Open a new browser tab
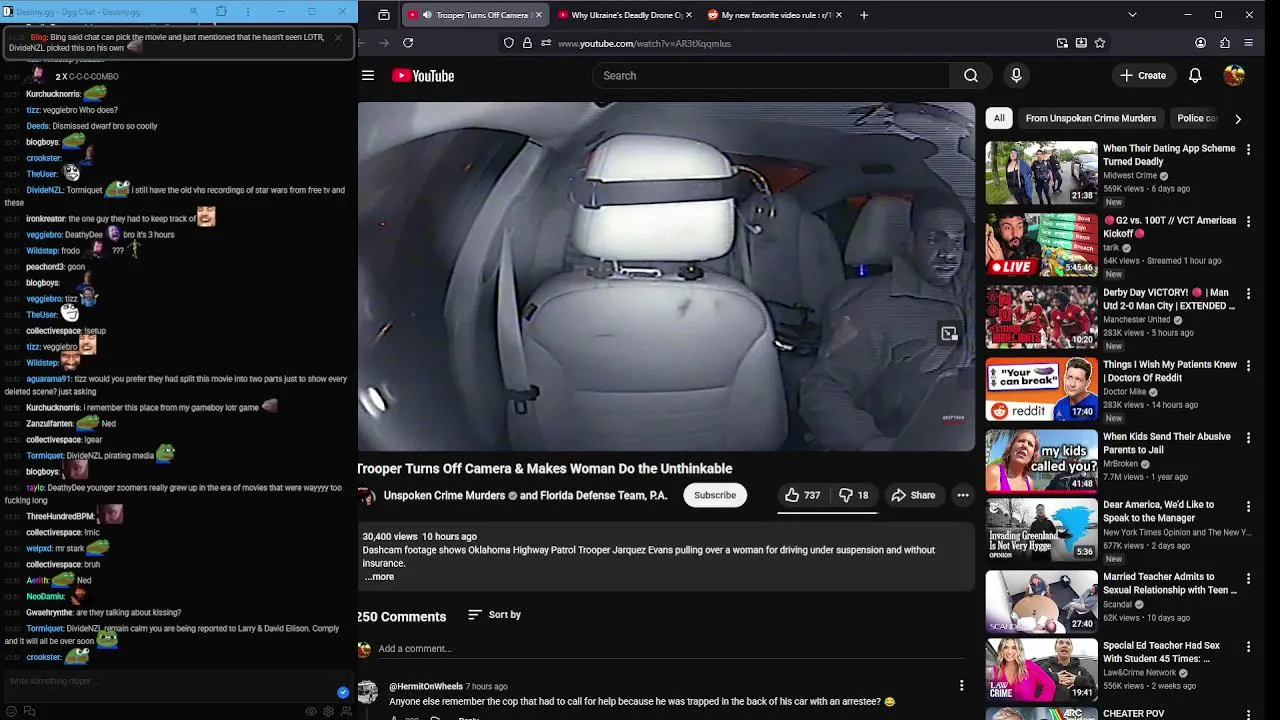 point(864,15)
